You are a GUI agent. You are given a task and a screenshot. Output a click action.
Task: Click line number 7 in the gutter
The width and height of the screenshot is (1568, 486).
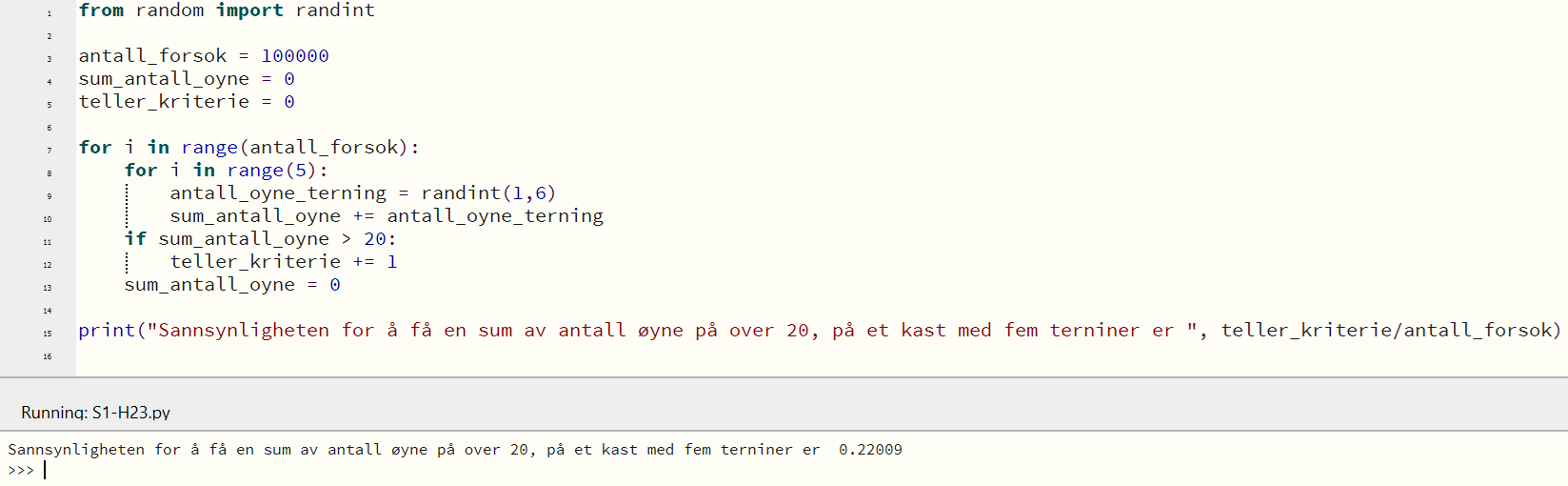click(x=50, y=151)
